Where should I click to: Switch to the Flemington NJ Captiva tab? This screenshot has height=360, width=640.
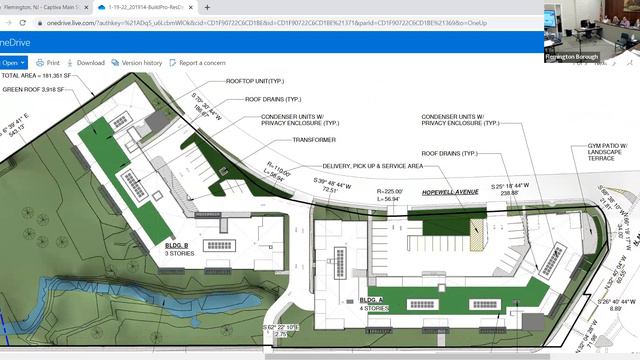tap(43, 7)
